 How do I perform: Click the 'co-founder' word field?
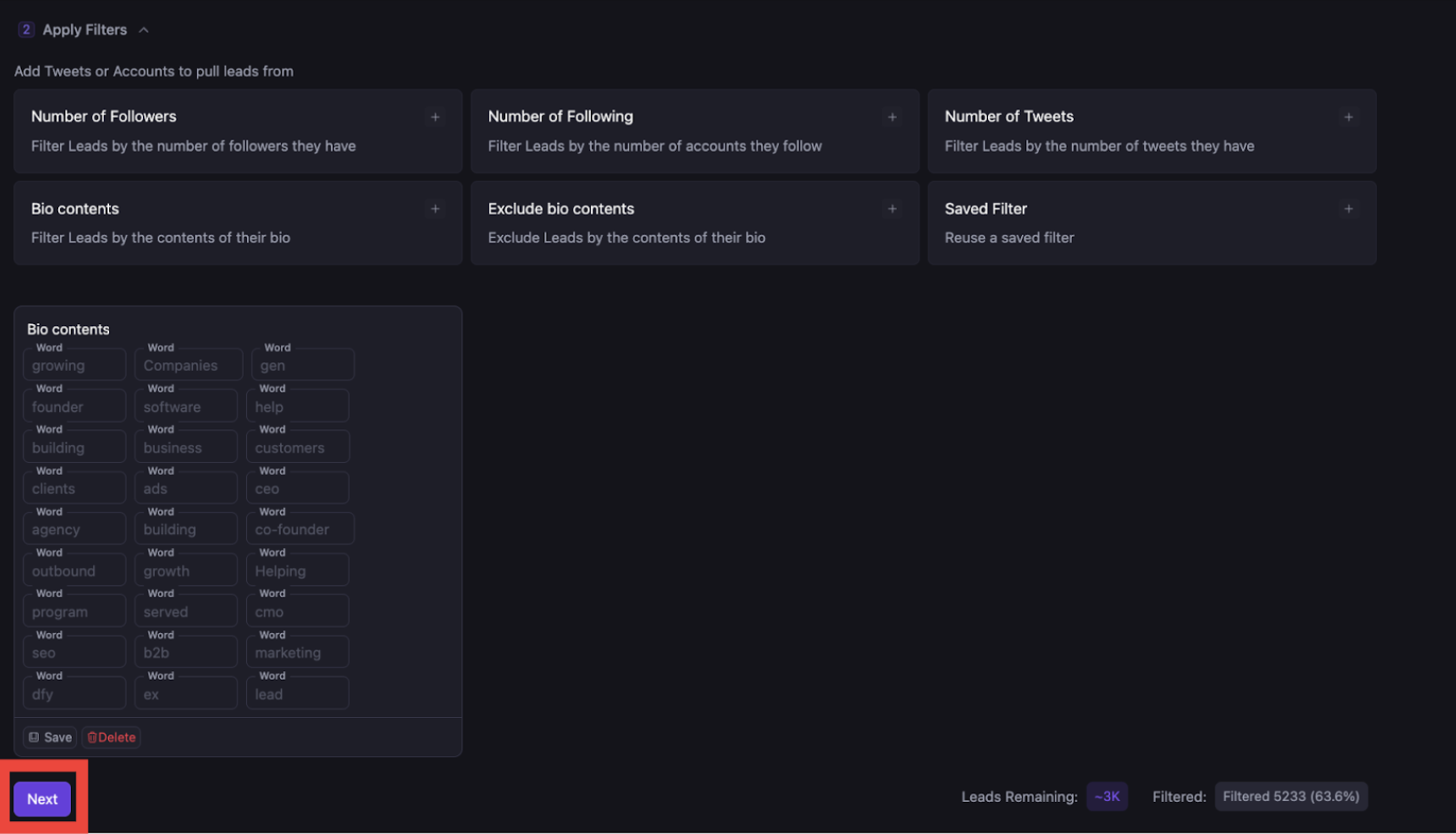[299, 530]
